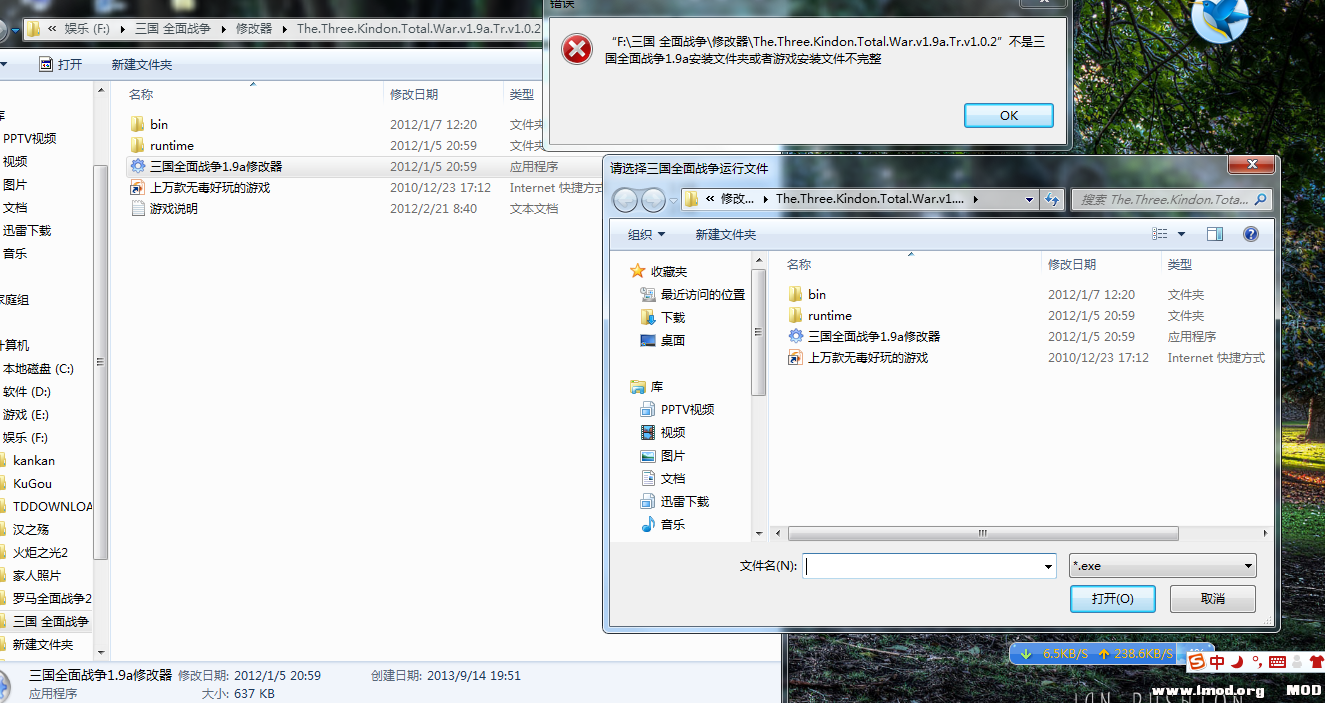Open the 组织 menu in the dialog
This screenshot has height=703, width=1325.
pyautogui.click(x=645, y=233)
